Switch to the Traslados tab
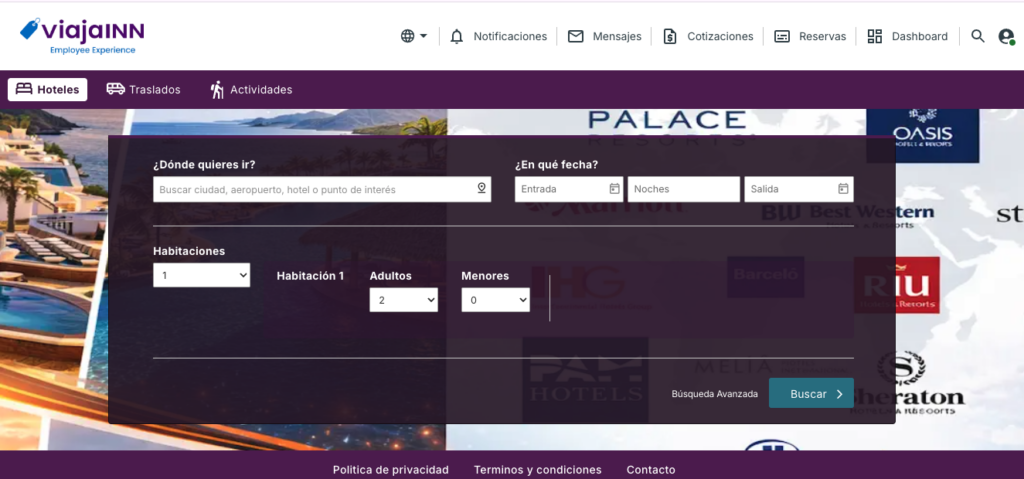The image size is (1024, 479). coord(144,90)
